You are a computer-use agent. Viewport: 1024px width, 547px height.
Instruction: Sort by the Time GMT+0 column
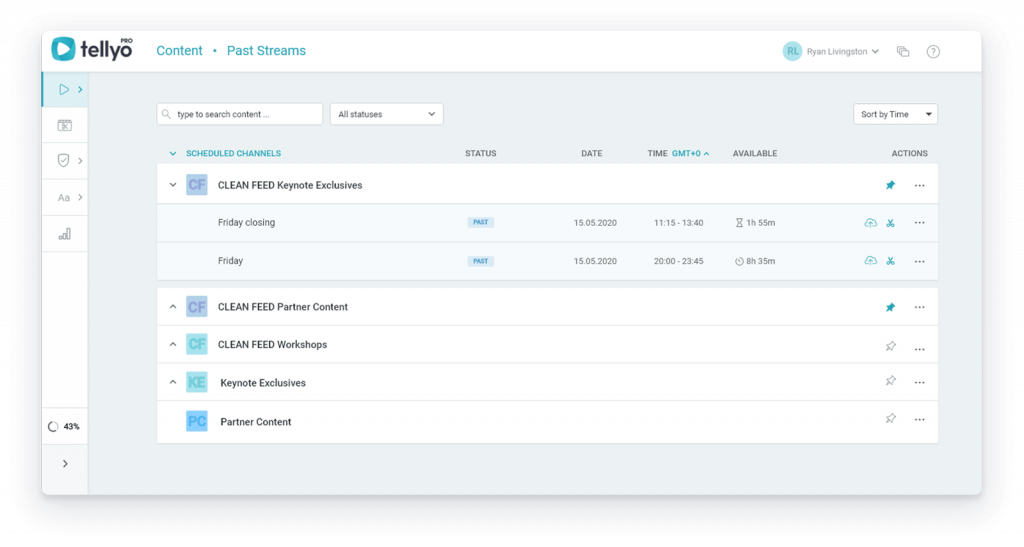678,153
